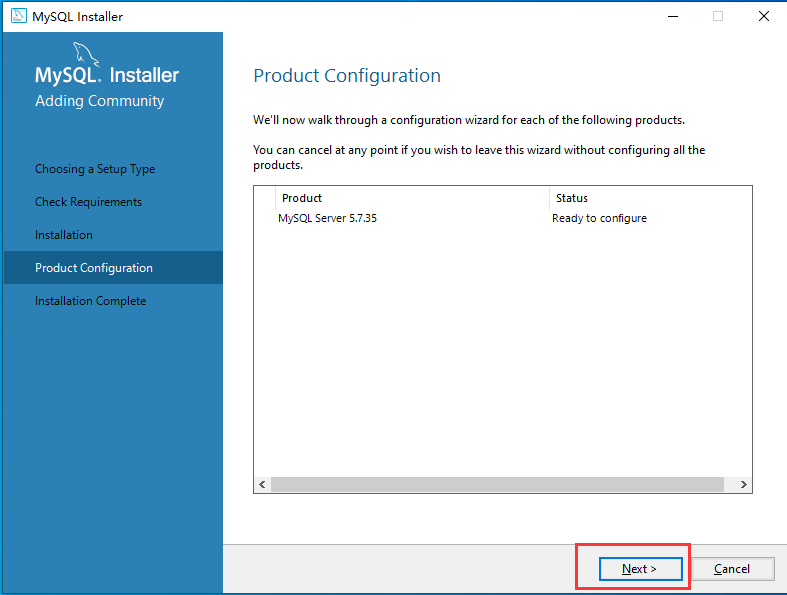Image resolution: width=787 pixels, height=595 pixels.
Task: Go to Check Requirements step
Action: [x=88, y=202]
